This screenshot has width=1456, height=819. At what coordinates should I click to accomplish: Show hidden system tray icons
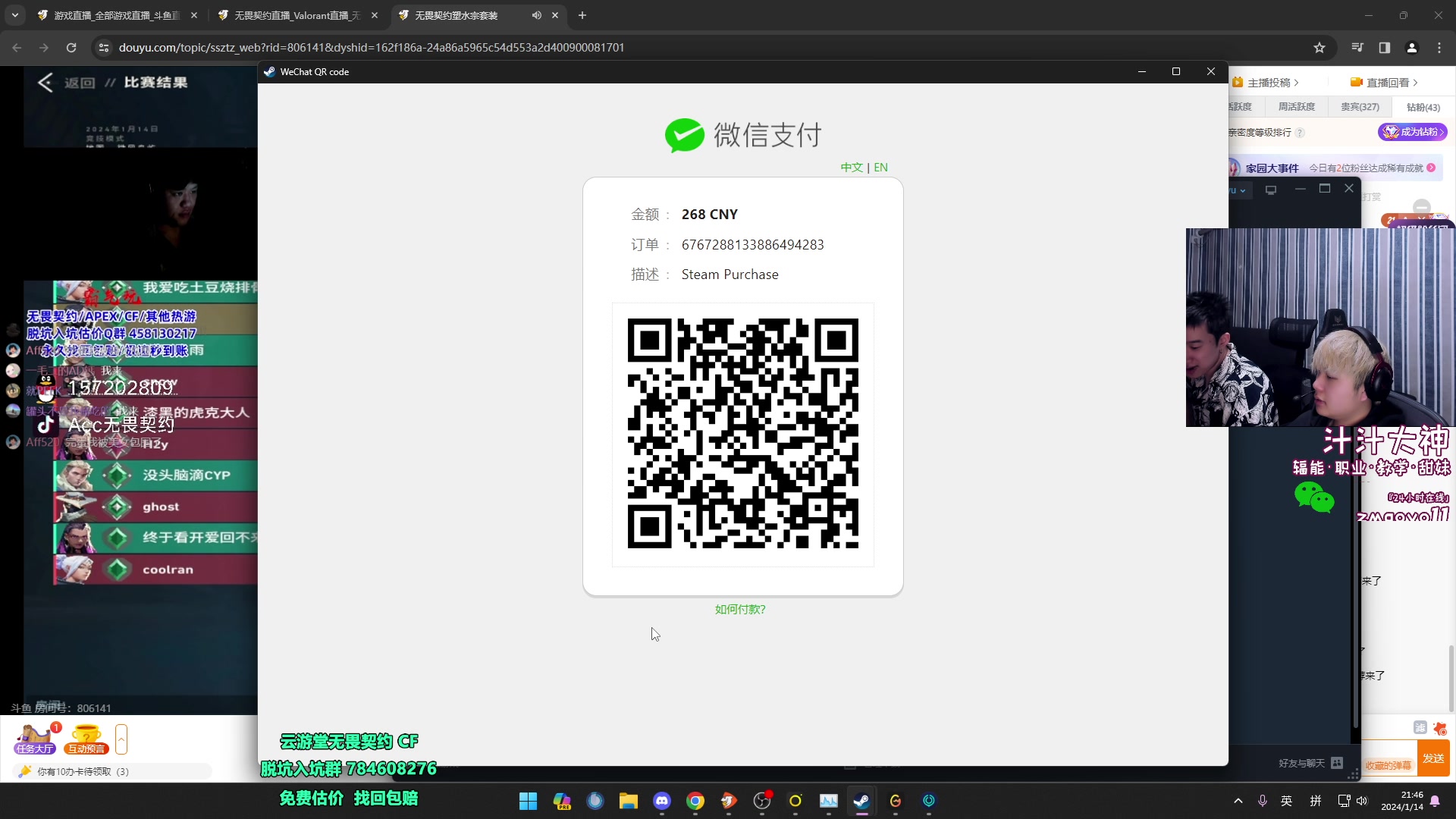click(x=1238, y=801)
